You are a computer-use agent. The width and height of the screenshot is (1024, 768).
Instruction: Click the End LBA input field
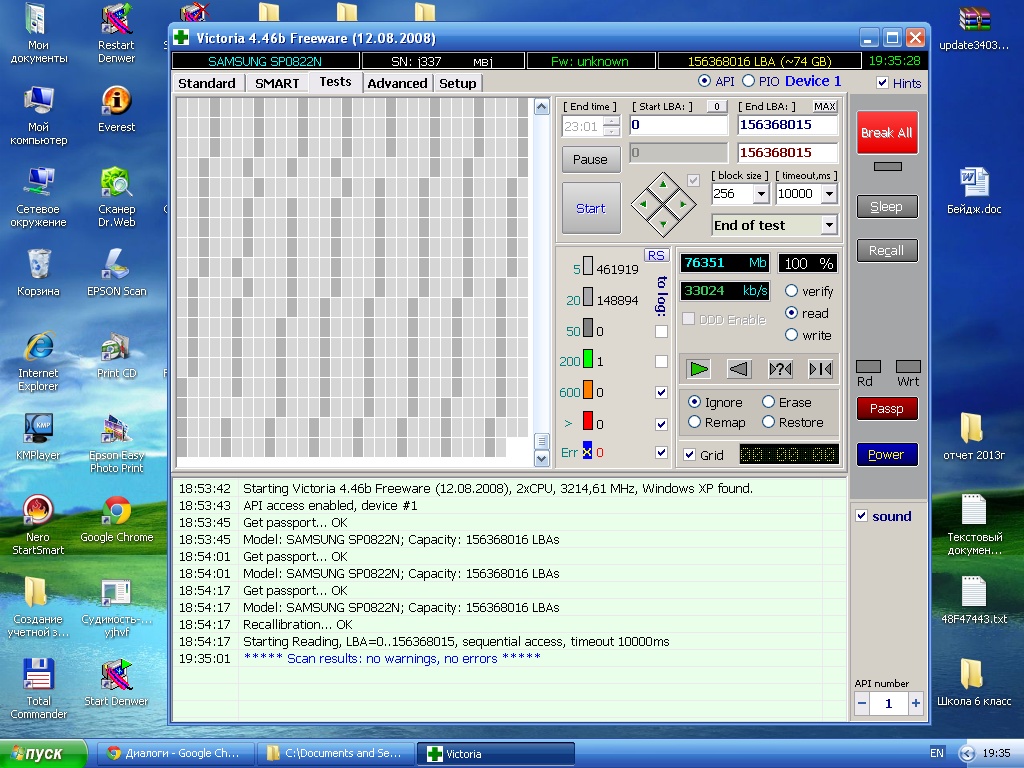(788, 125)
